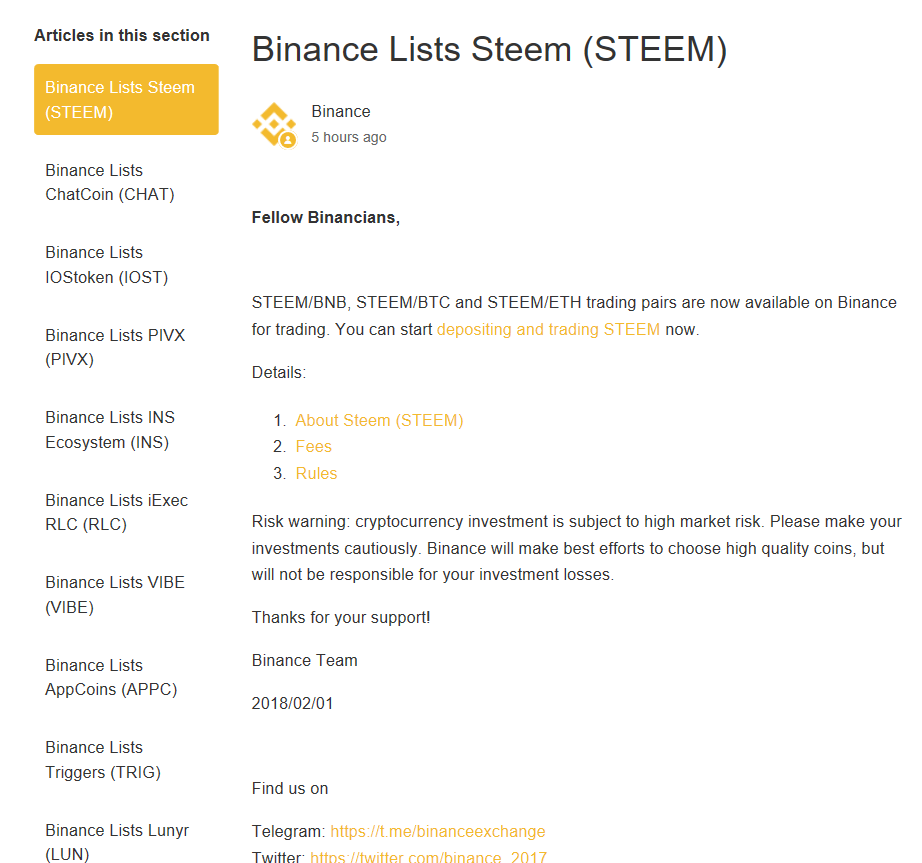Click the article title Binance Lists Steem (STEEM)
This screenshot has width=922, height=863.
coord(489,48)
